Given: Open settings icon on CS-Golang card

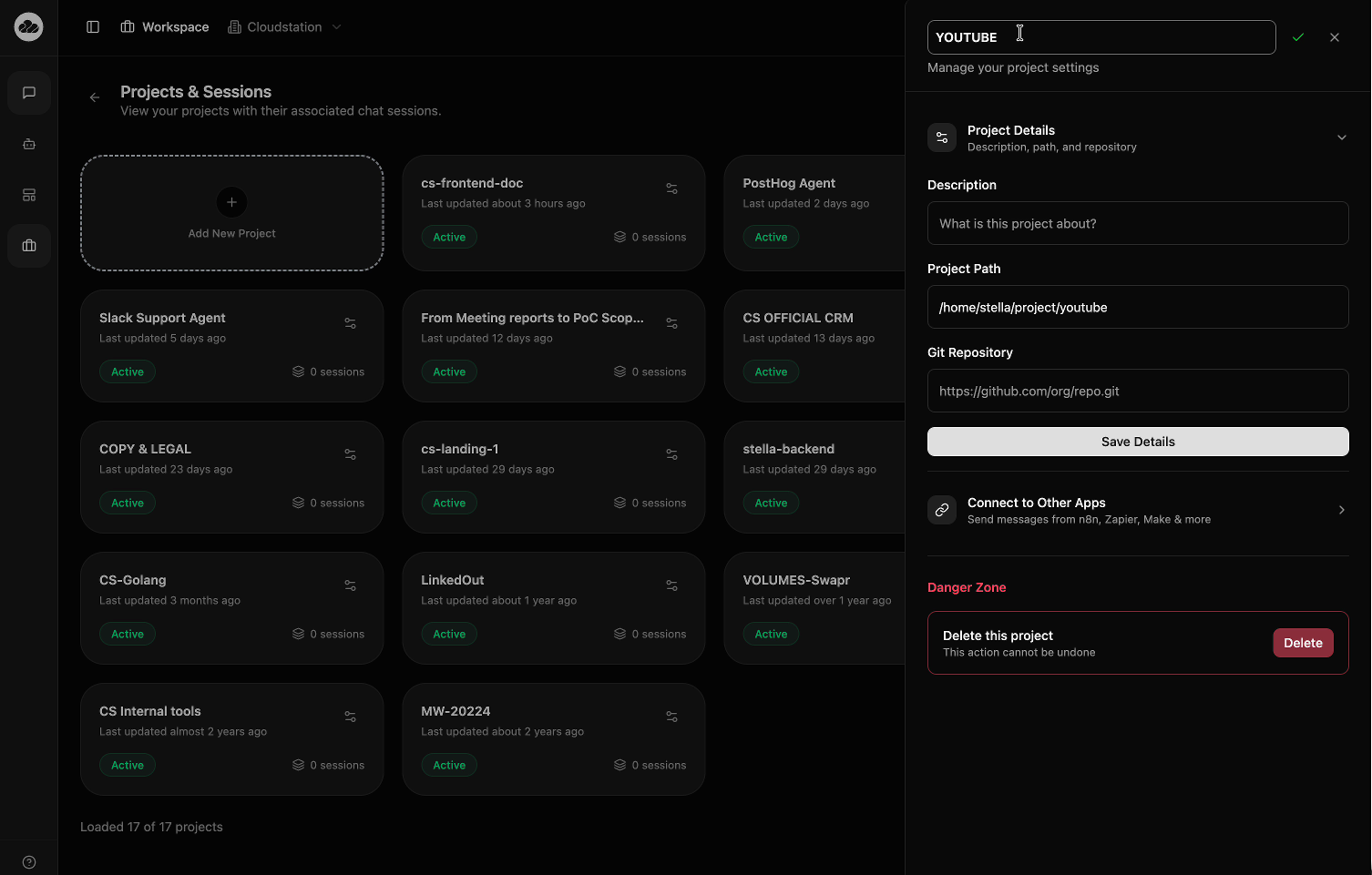Looking at the screenshot, I should click(350, 585).
